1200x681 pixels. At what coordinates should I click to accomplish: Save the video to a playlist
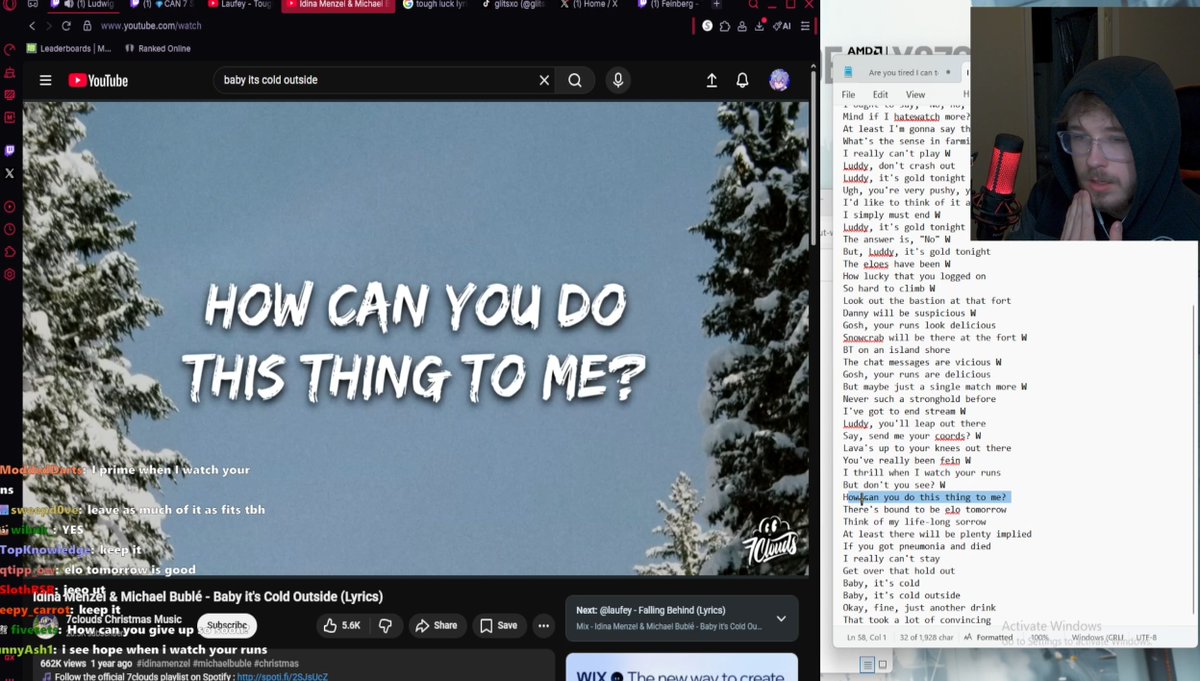(498, 625)
